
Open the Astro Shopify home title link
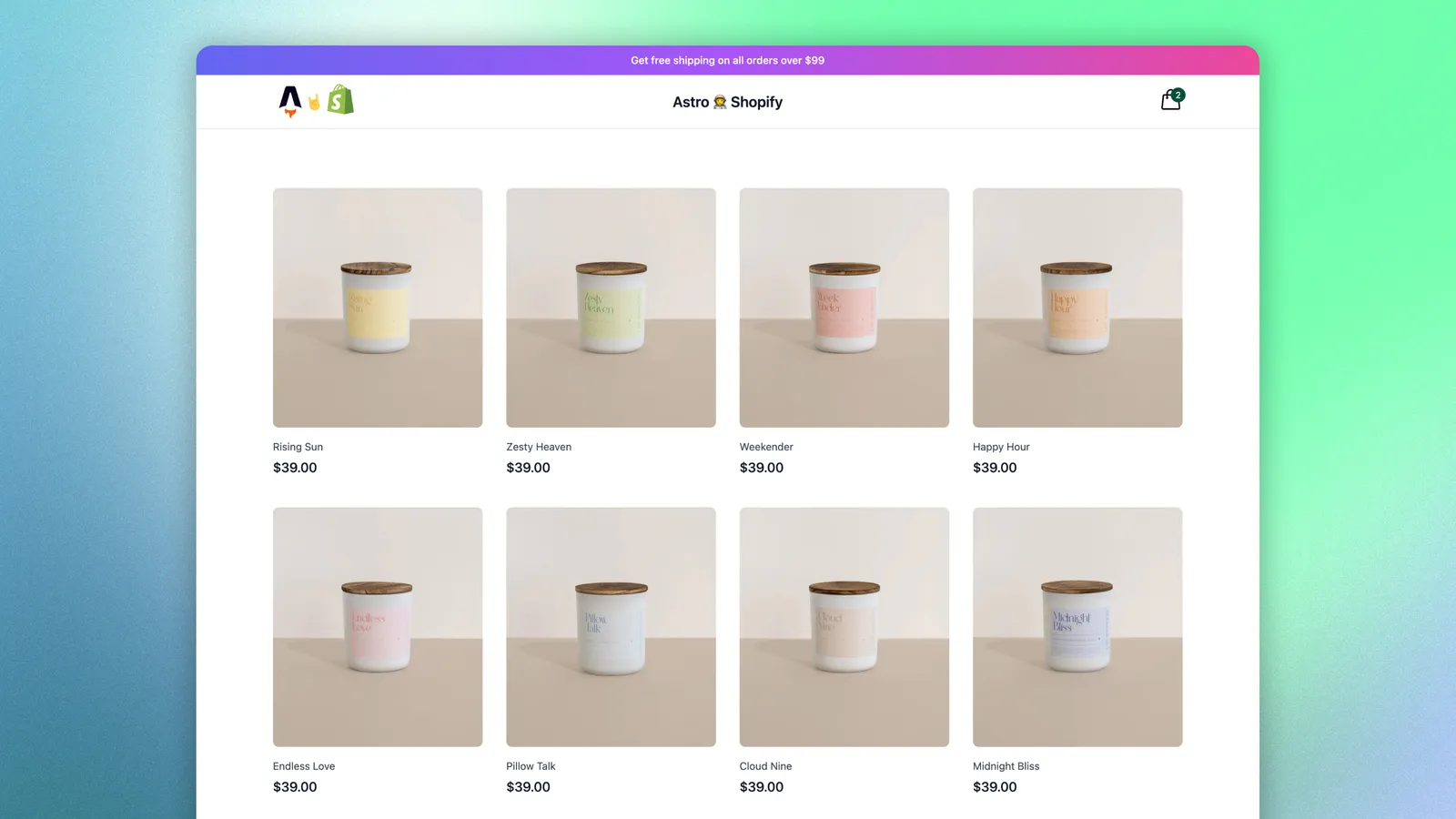tap(727, 102)
